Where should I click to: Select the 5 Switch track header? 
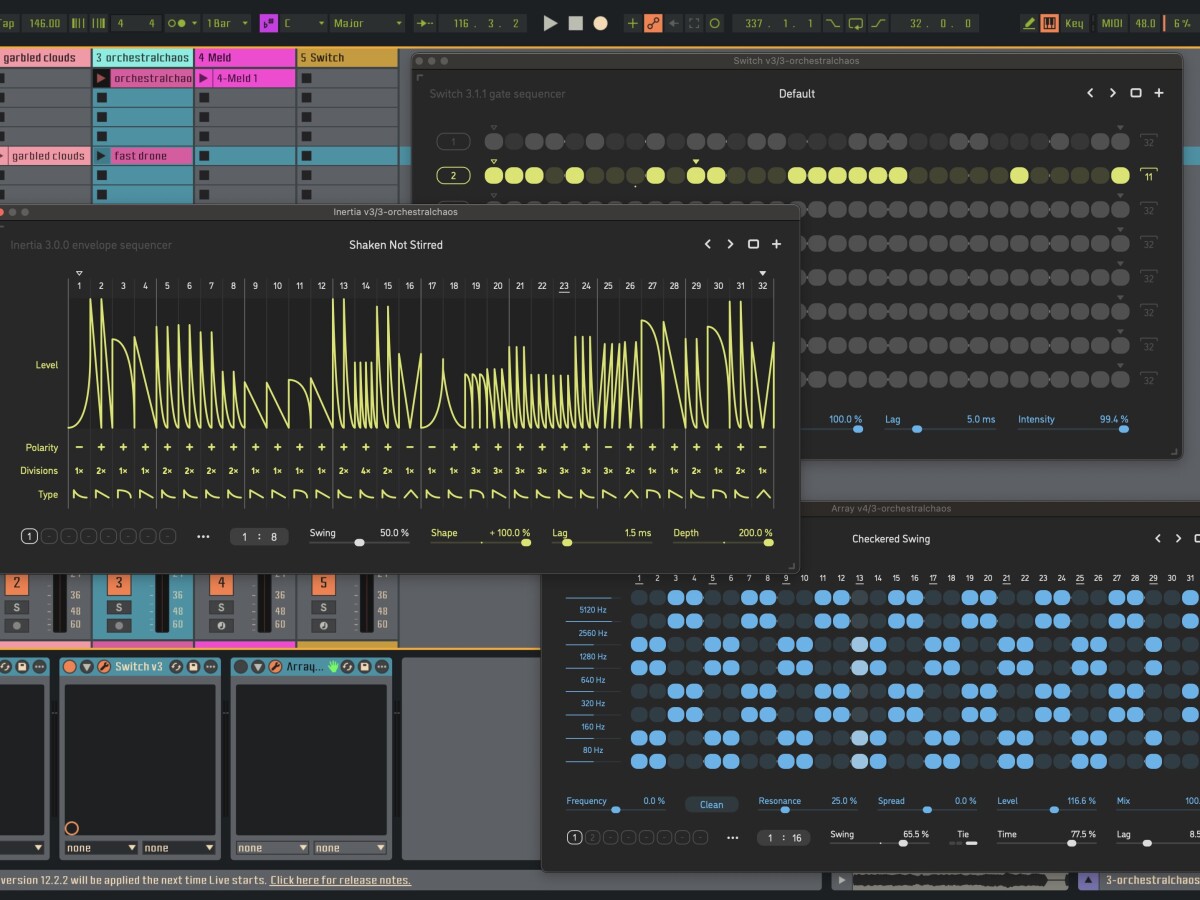(x=346, y=58)
